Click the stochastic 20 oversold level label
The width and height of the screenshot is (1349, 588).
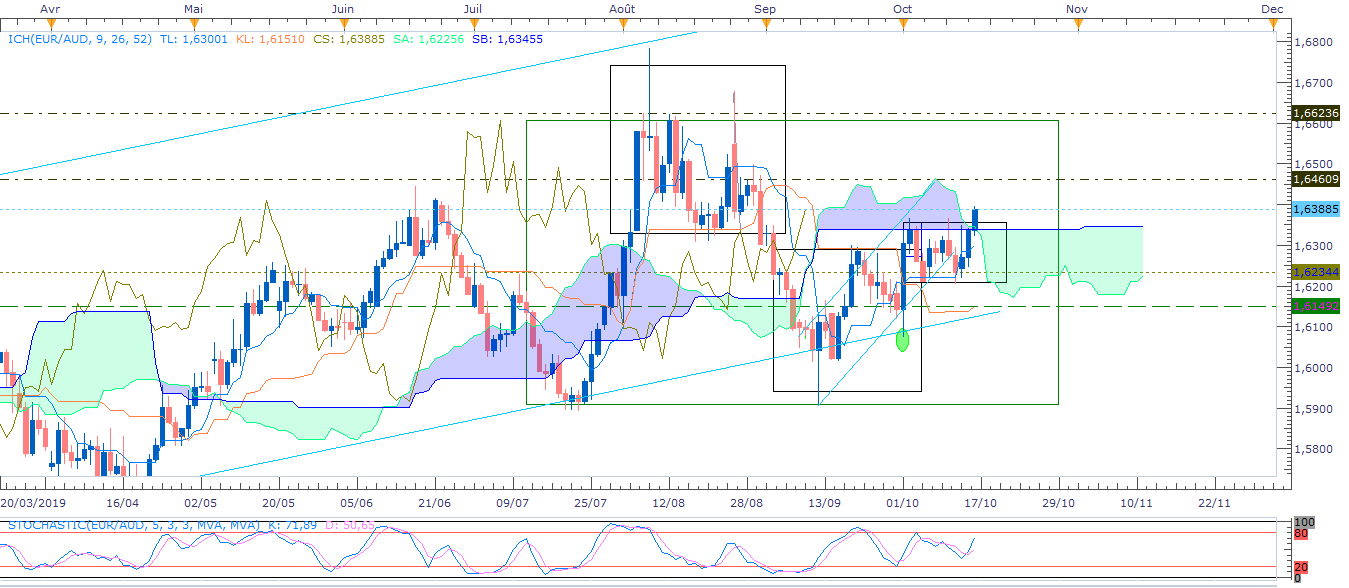click(1300, 566)
